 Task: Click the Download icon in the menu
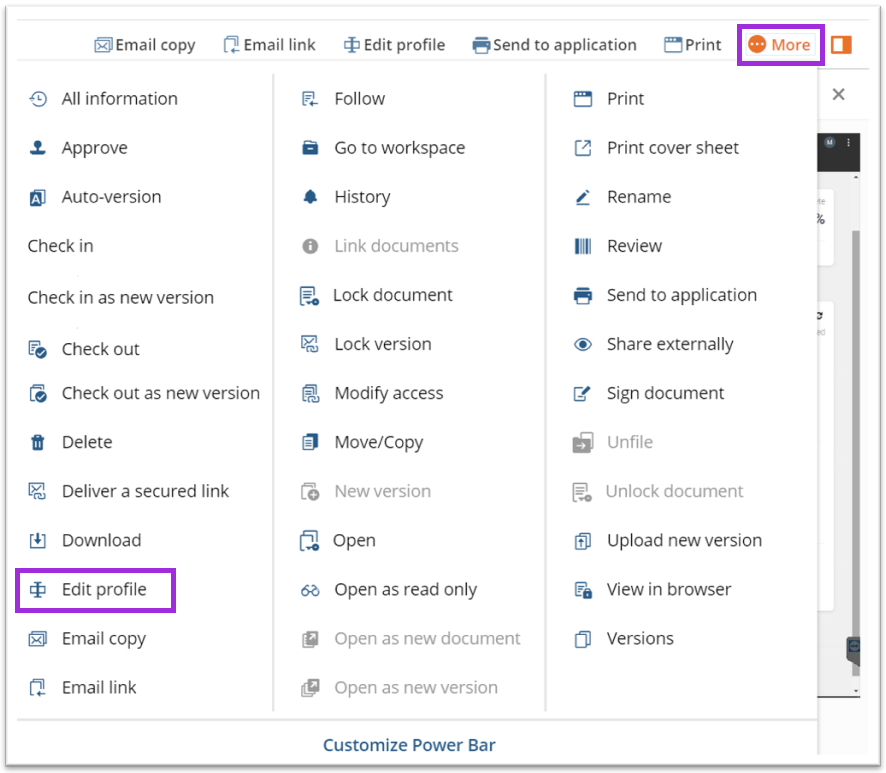37,540
